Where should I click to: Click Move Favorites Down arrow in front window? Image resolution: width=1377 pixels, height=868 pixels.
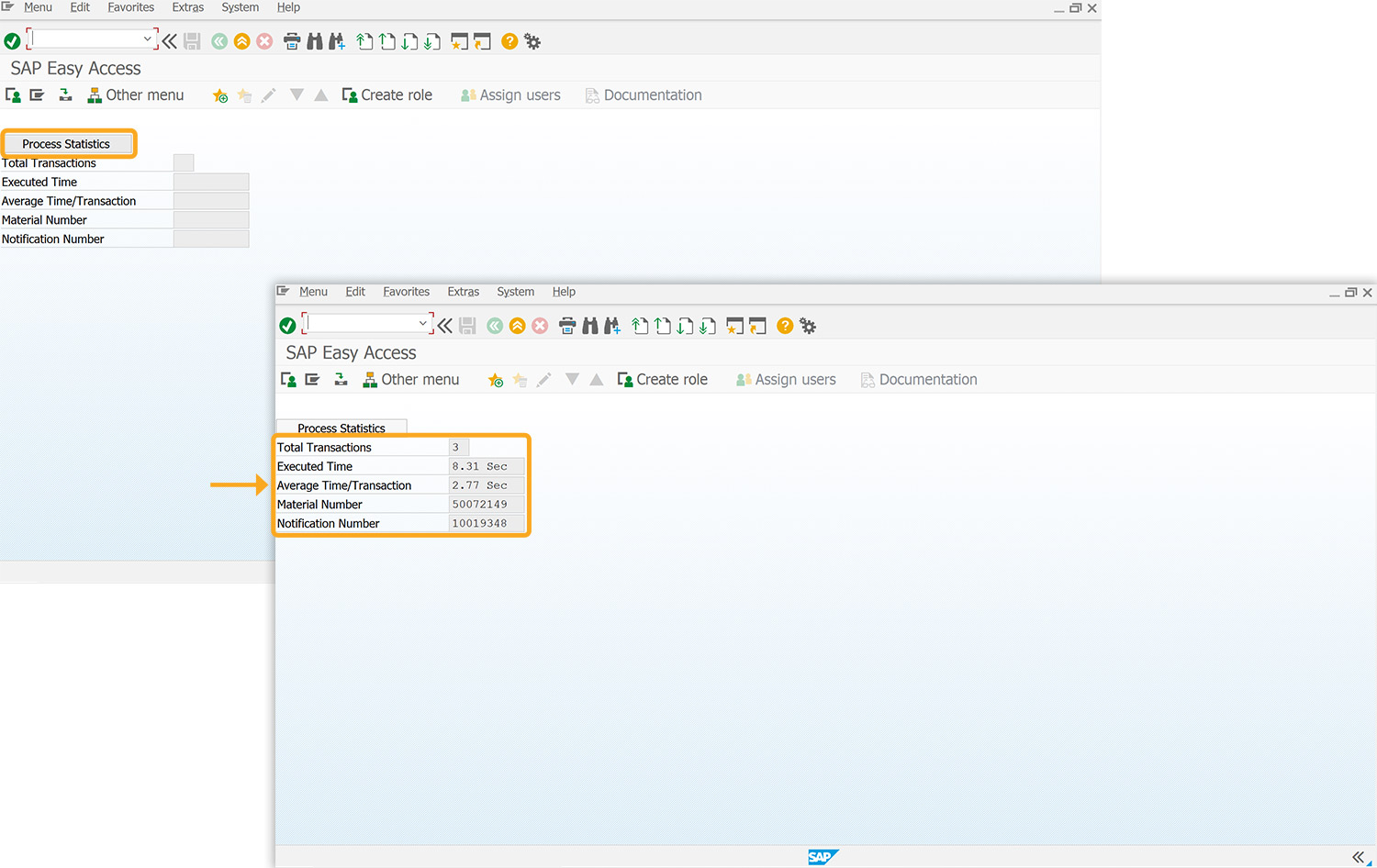[572, 379]
